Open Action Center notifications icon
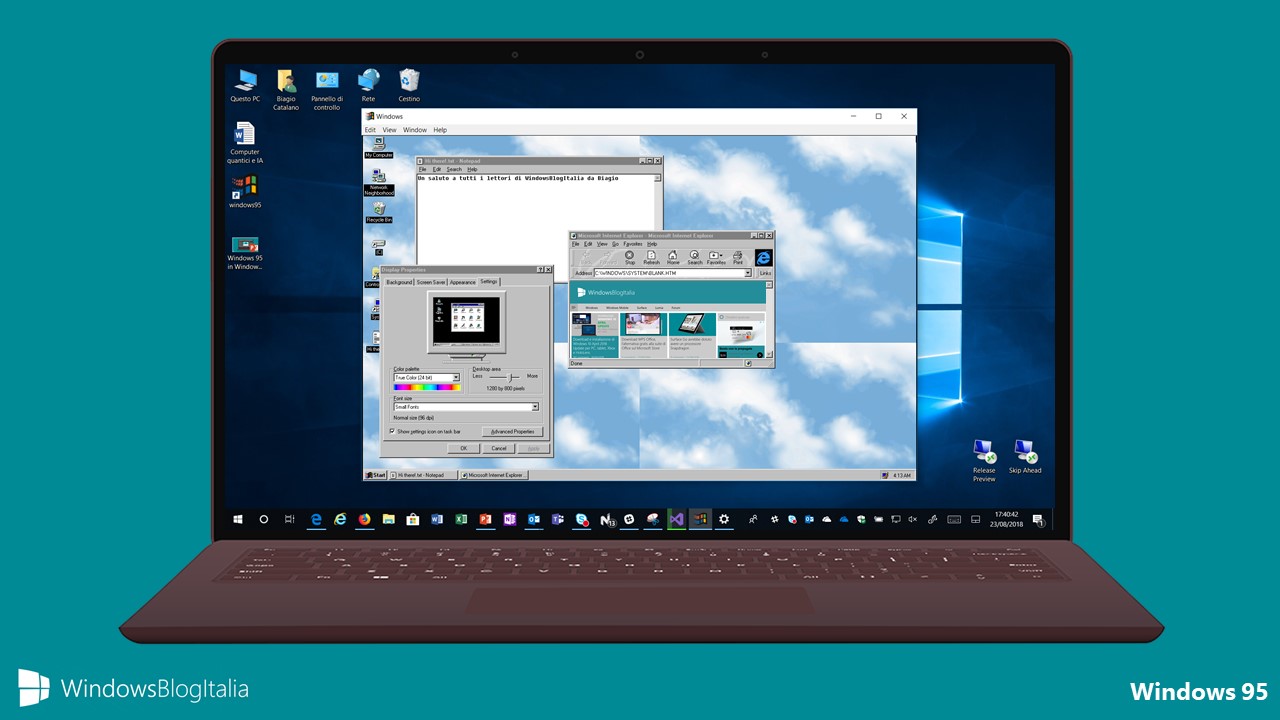This screenshot has height=720, width=1280. point(1038,520)
